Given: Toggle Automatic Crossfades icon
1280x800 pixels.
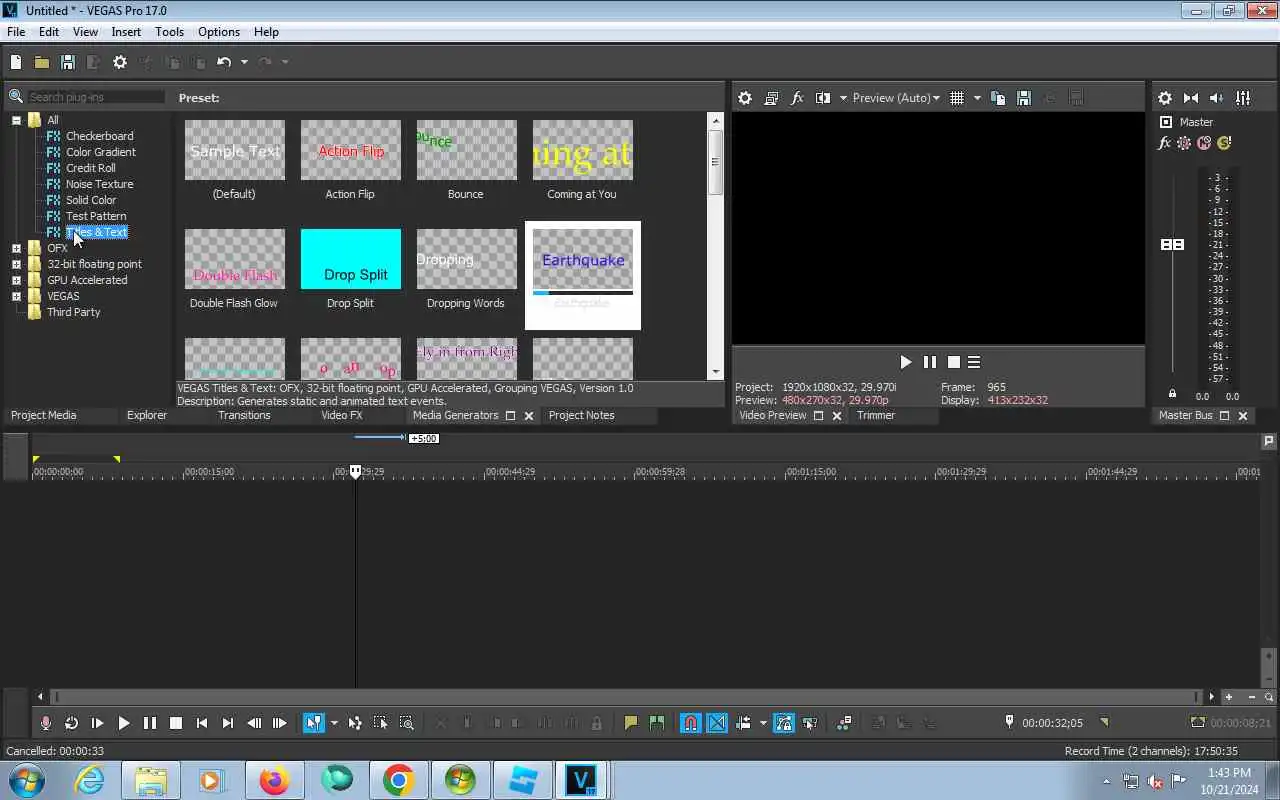Looking at the screenshot, I should (717, 723).
